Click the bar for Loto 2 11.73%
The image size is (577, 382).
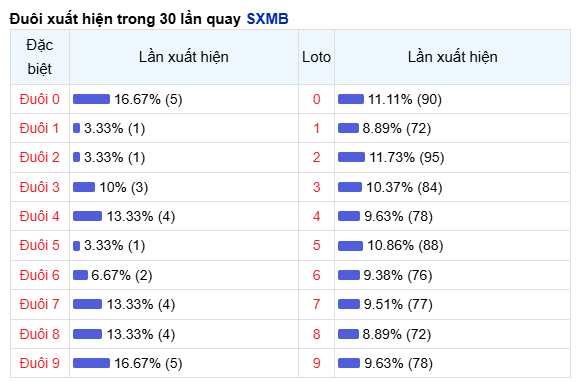[x=351, y=157]
